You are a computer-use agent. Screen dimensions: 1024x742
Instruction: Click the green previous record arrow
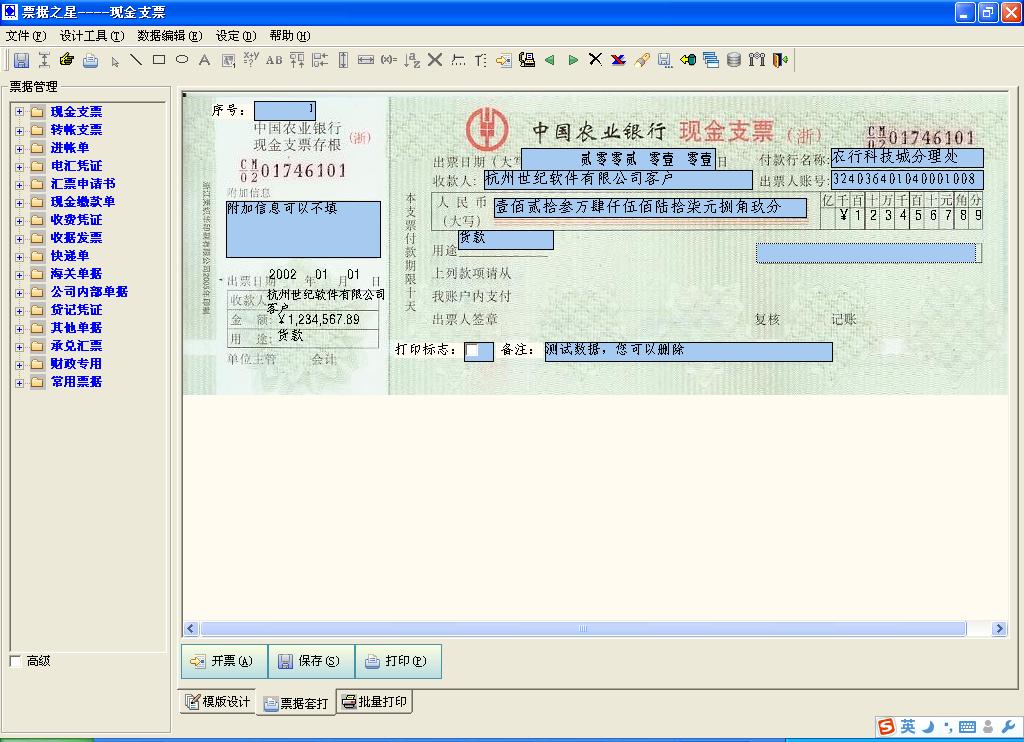pos(549,60)
